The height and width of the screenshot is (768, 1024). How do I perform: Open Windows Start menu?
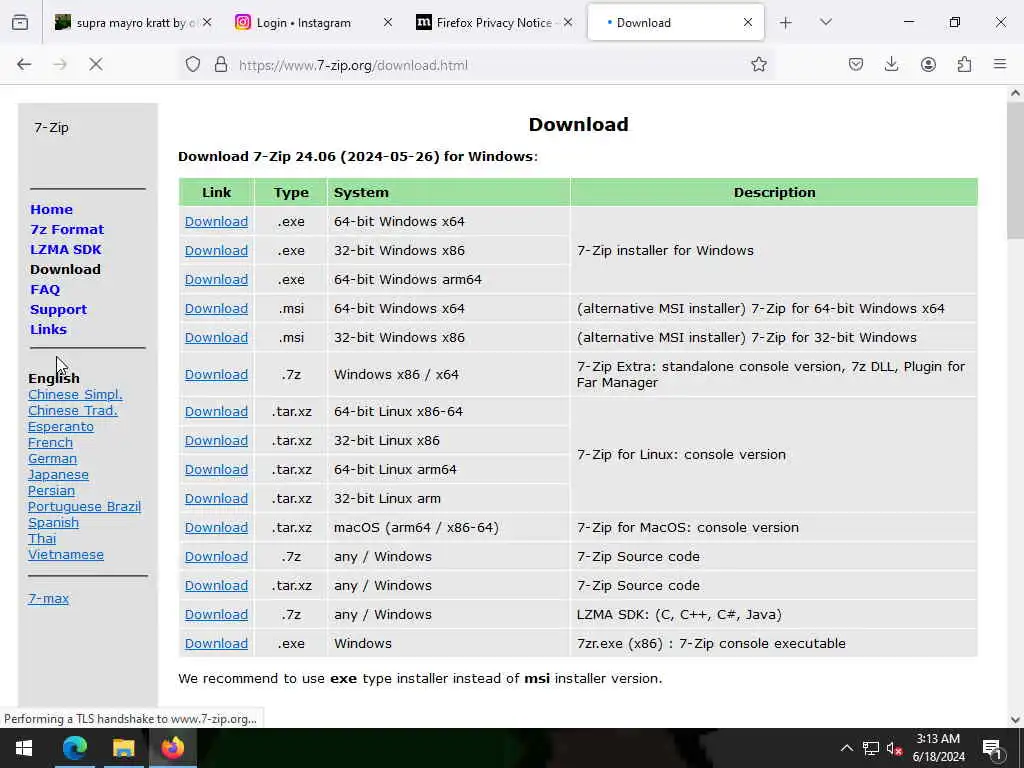(24, 748)
